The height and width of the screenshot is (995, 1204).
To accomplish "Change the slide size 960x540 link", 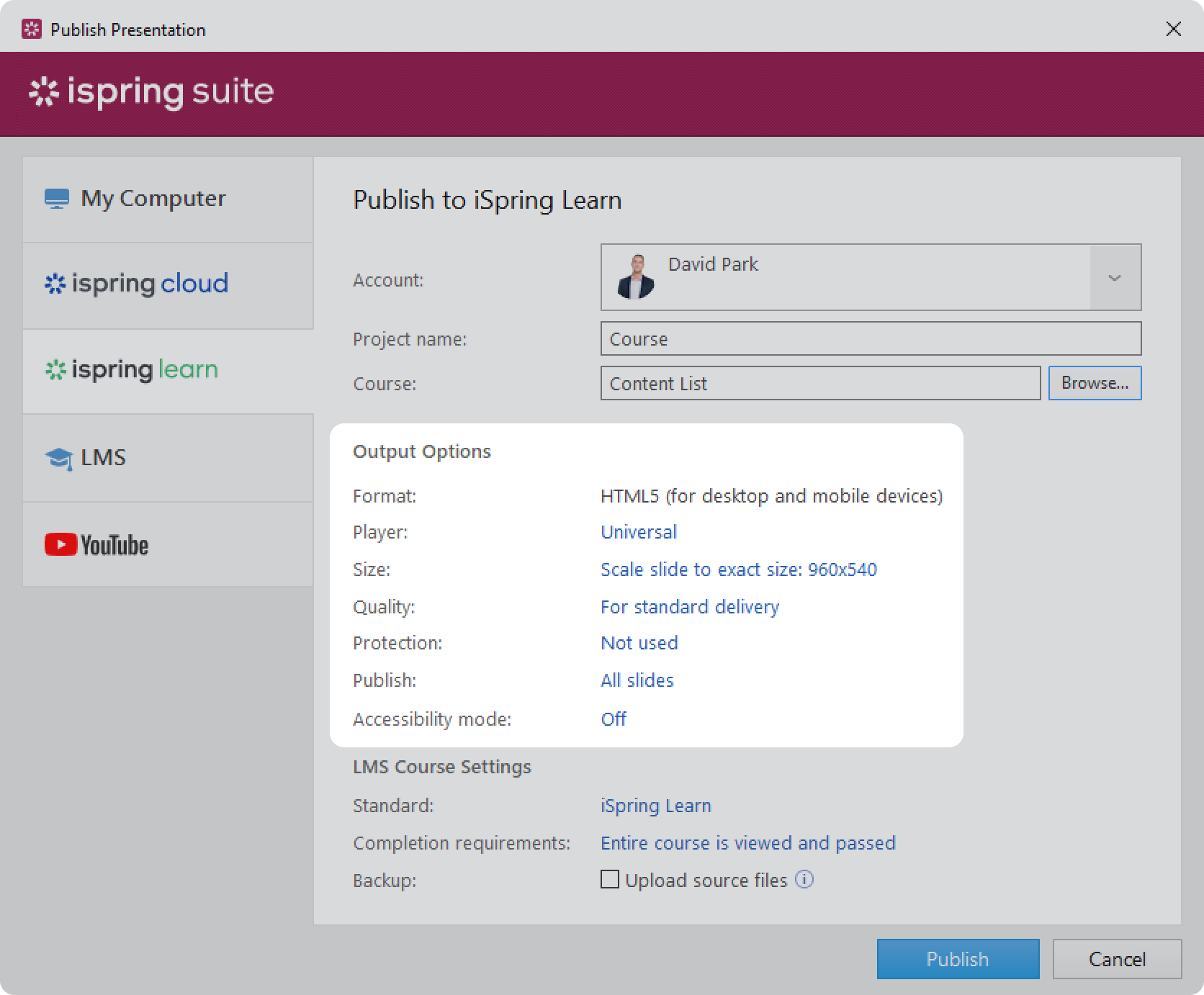I will pyautogui.click(x=739, y=569).
